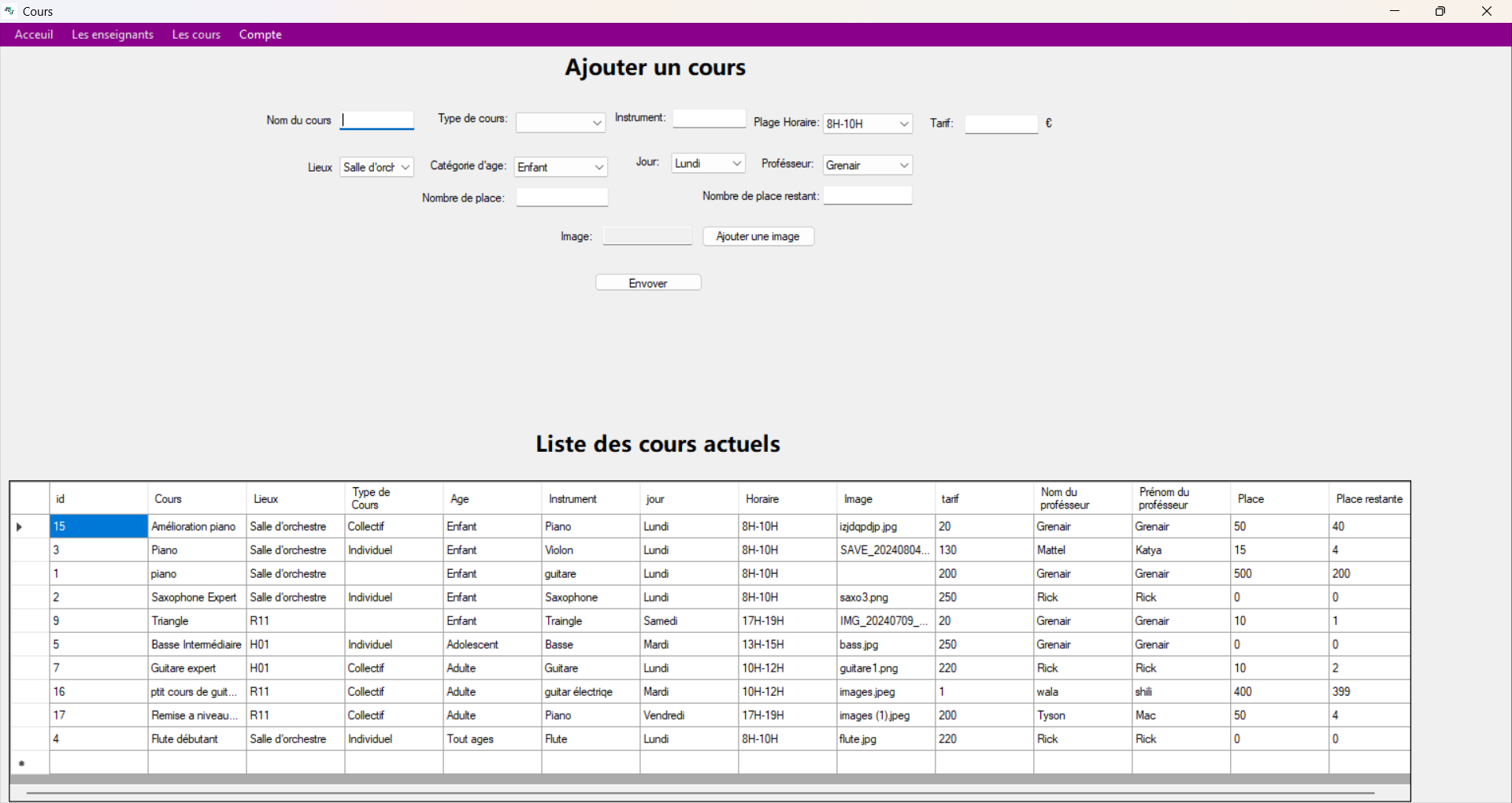The image size is (1512, 803).
Task: Open the Les cours menu
Action: pyautogui.click(x=195, y=34)
